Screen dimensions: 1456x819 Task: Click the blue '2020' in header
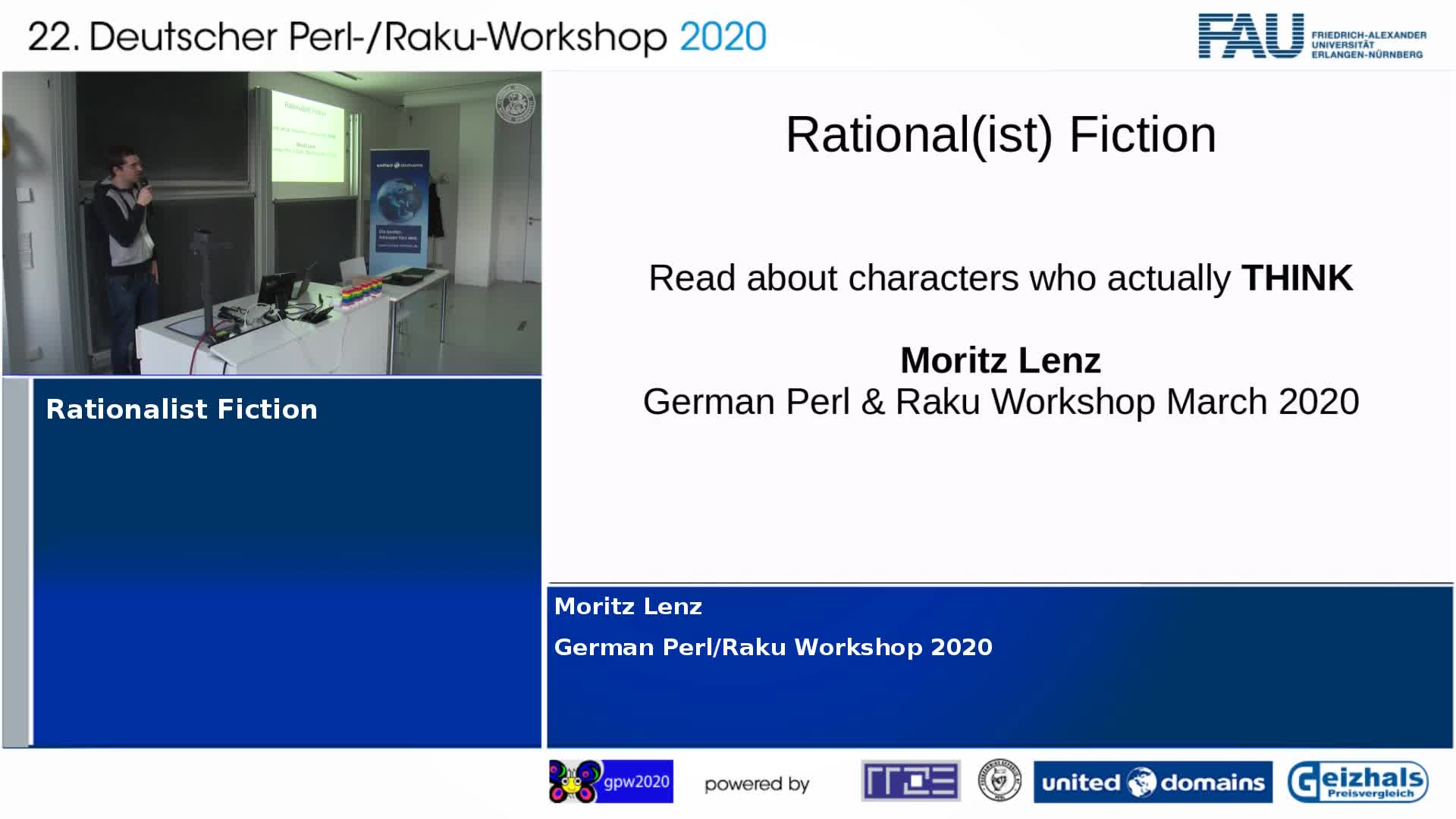[x=723, y=36]
